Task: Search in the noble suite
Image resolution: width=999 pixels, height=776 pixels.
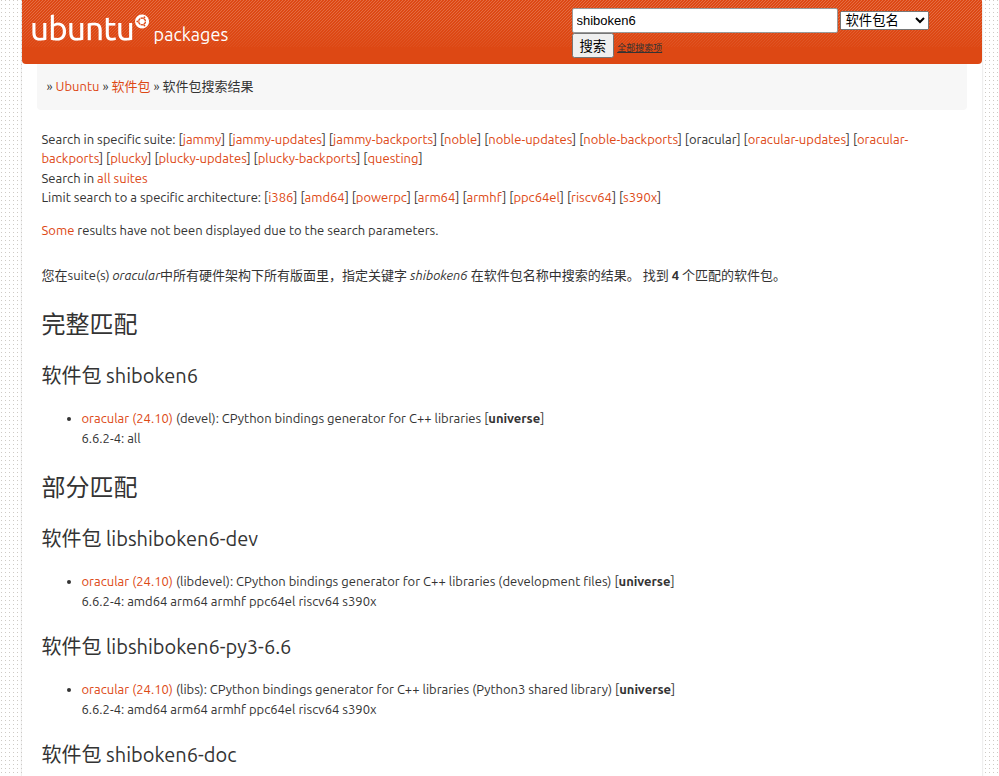Action: click(x=460, y=140)
